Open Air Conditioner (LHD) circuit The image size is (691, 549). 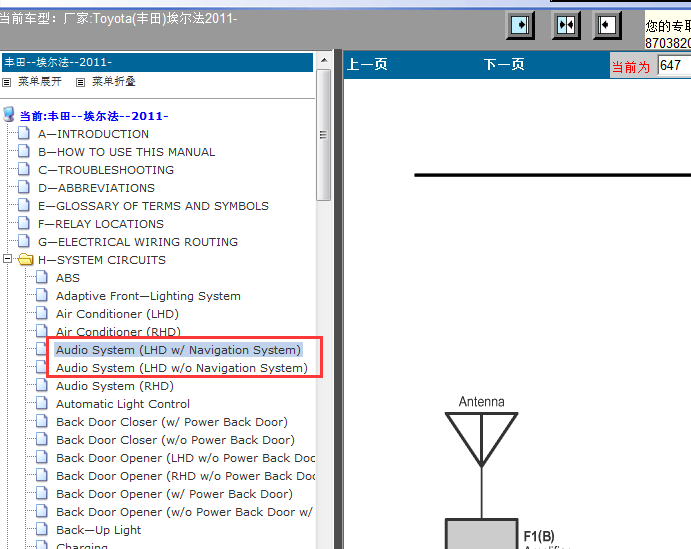[117, 314]
